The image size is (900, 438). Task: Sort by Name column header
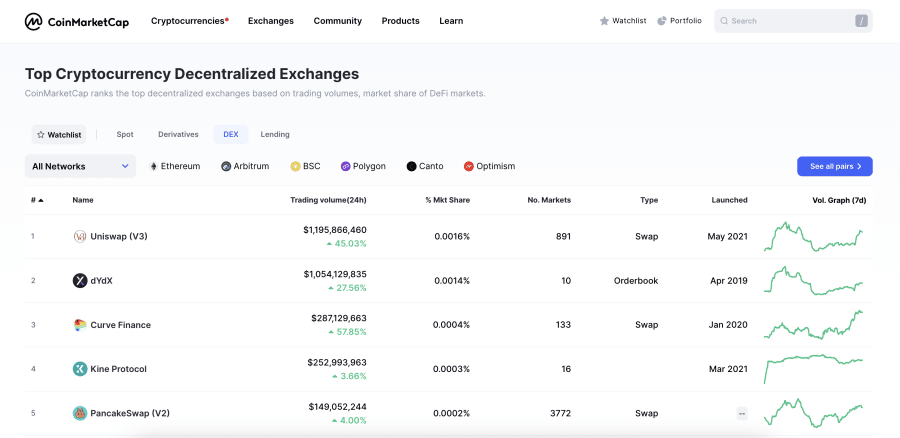[x=83, y=200]
